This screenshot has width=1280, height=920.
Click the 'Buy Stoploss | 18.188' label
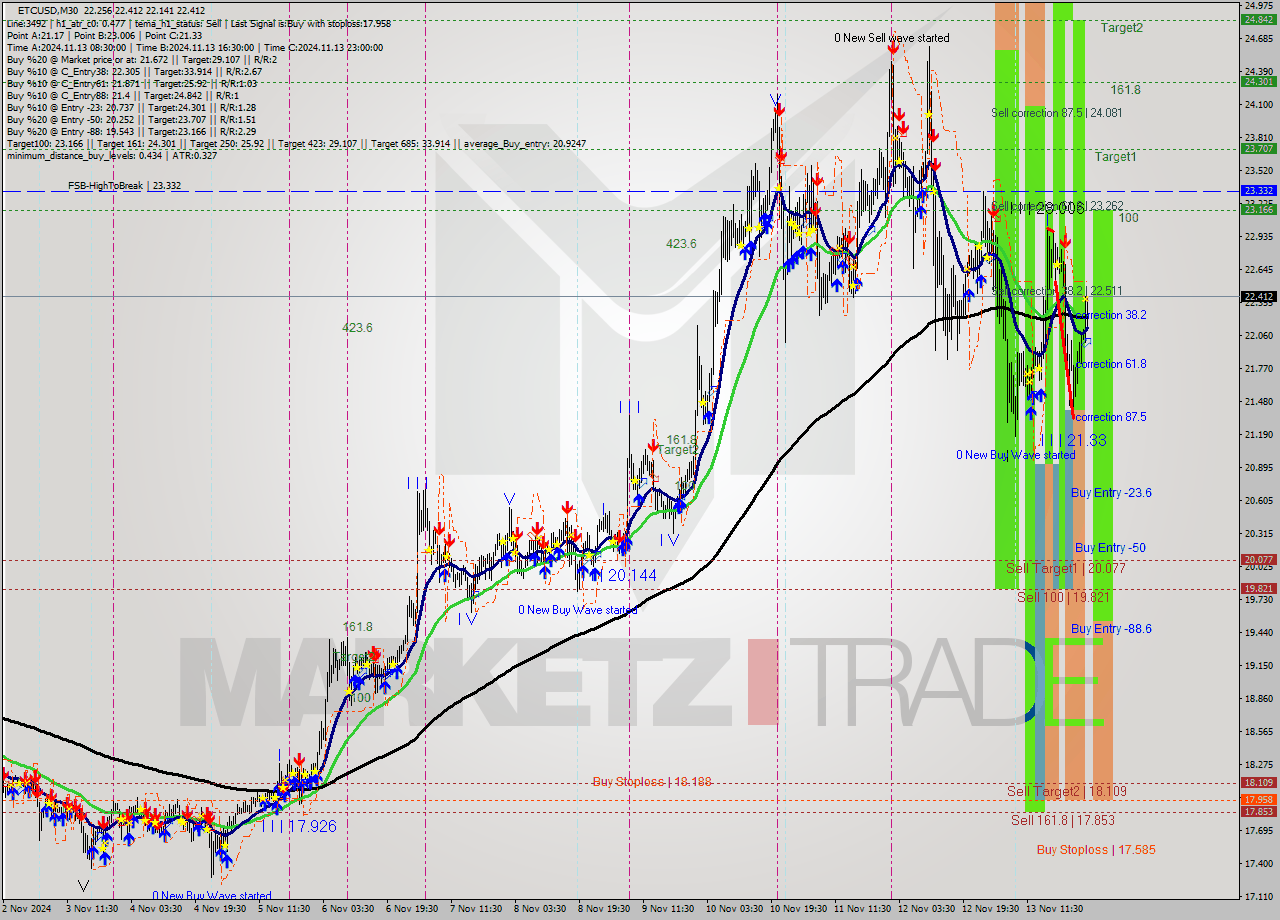click(652, 781)
